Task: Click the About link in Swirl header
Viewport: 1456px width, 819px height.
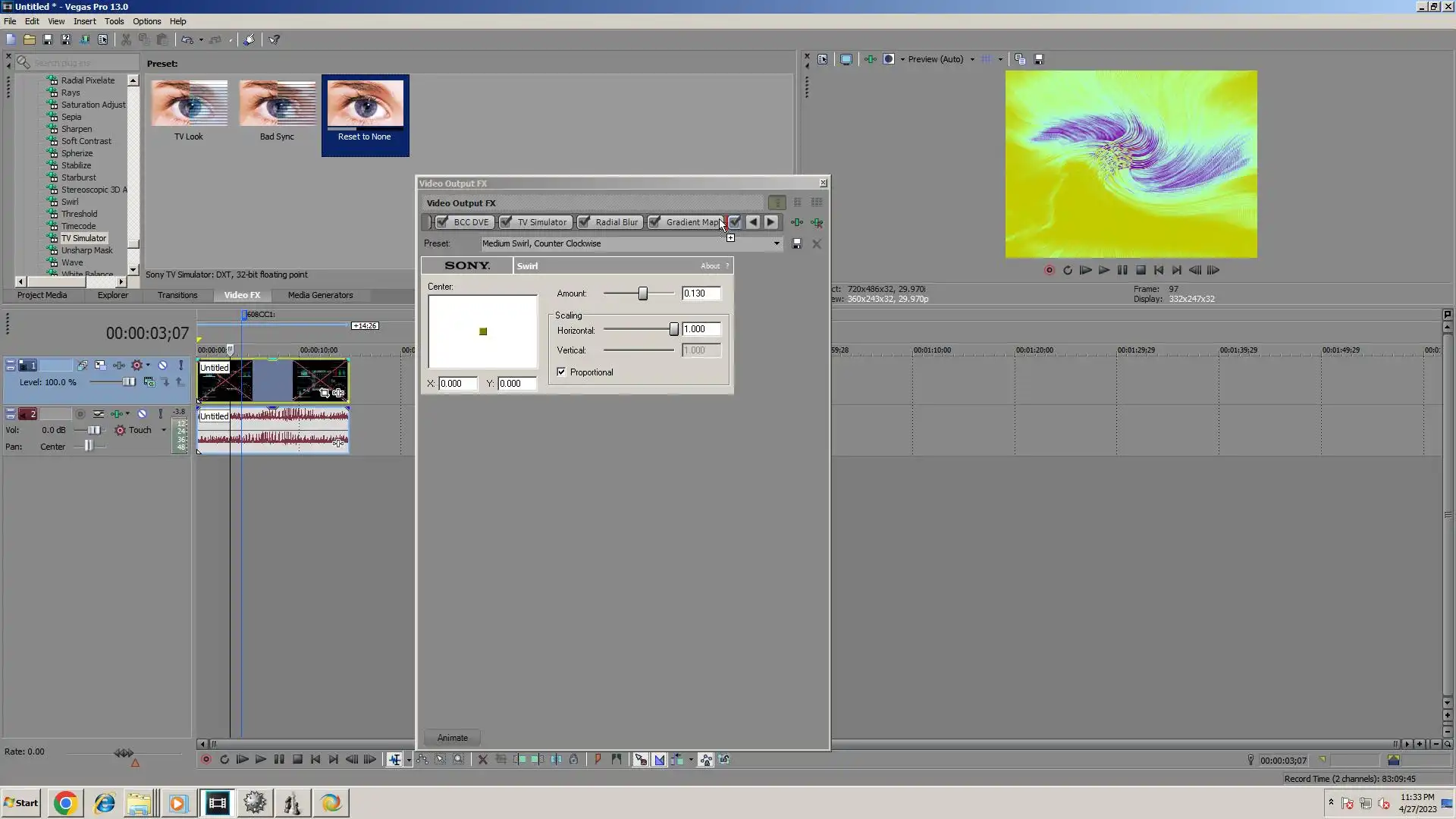Action: [x=710, y=266]
